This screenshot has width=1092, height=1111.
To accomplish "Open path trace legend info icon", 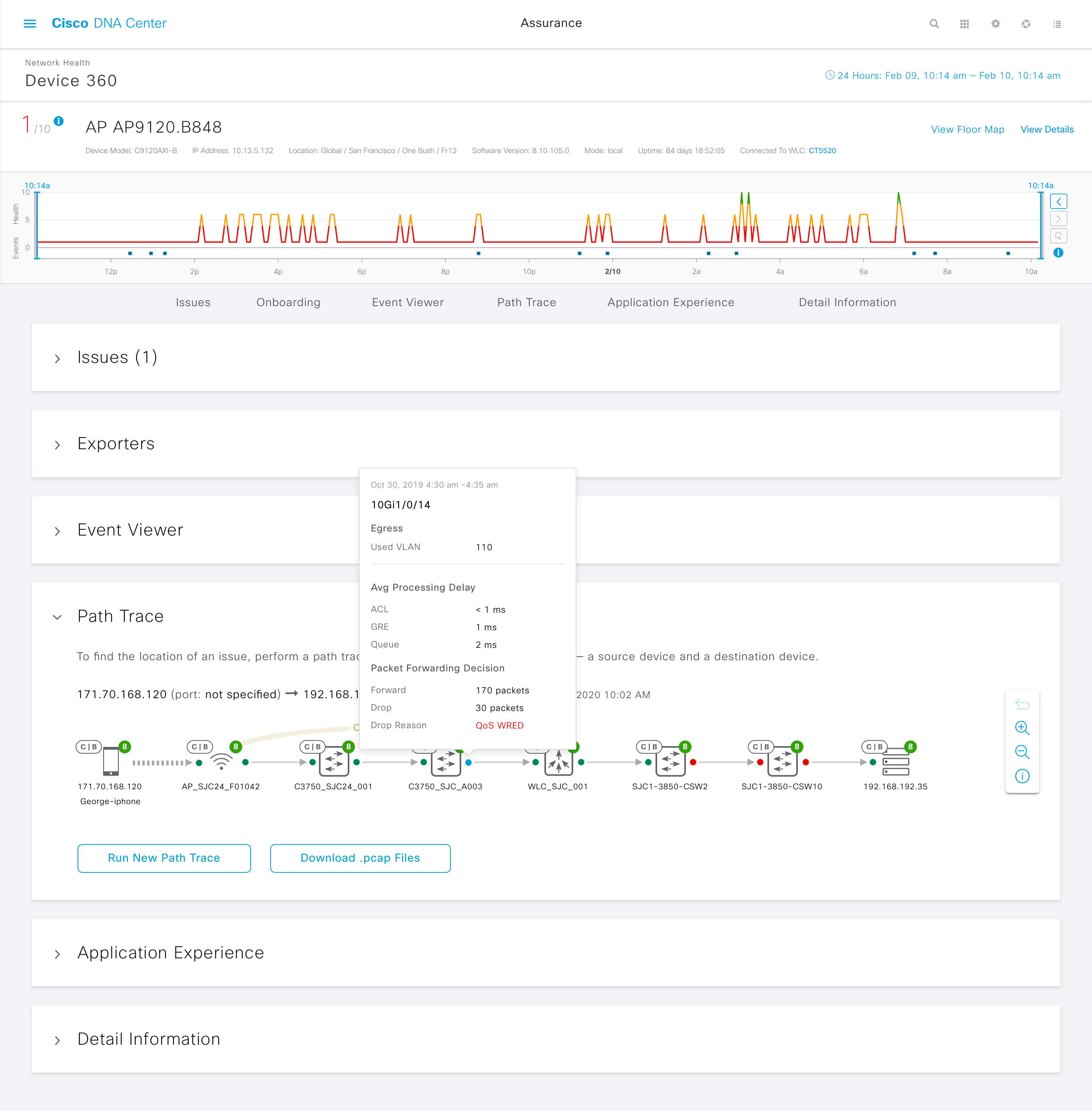I will tap(1022, 776).
